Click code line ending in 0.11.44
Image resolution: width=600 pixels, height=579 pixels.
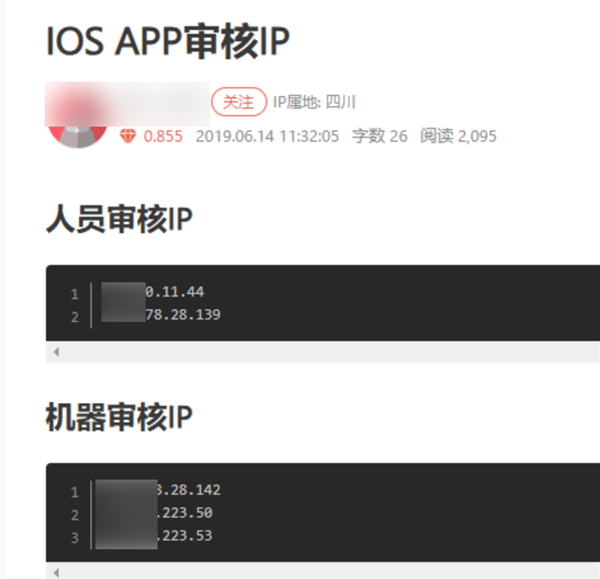153,292
